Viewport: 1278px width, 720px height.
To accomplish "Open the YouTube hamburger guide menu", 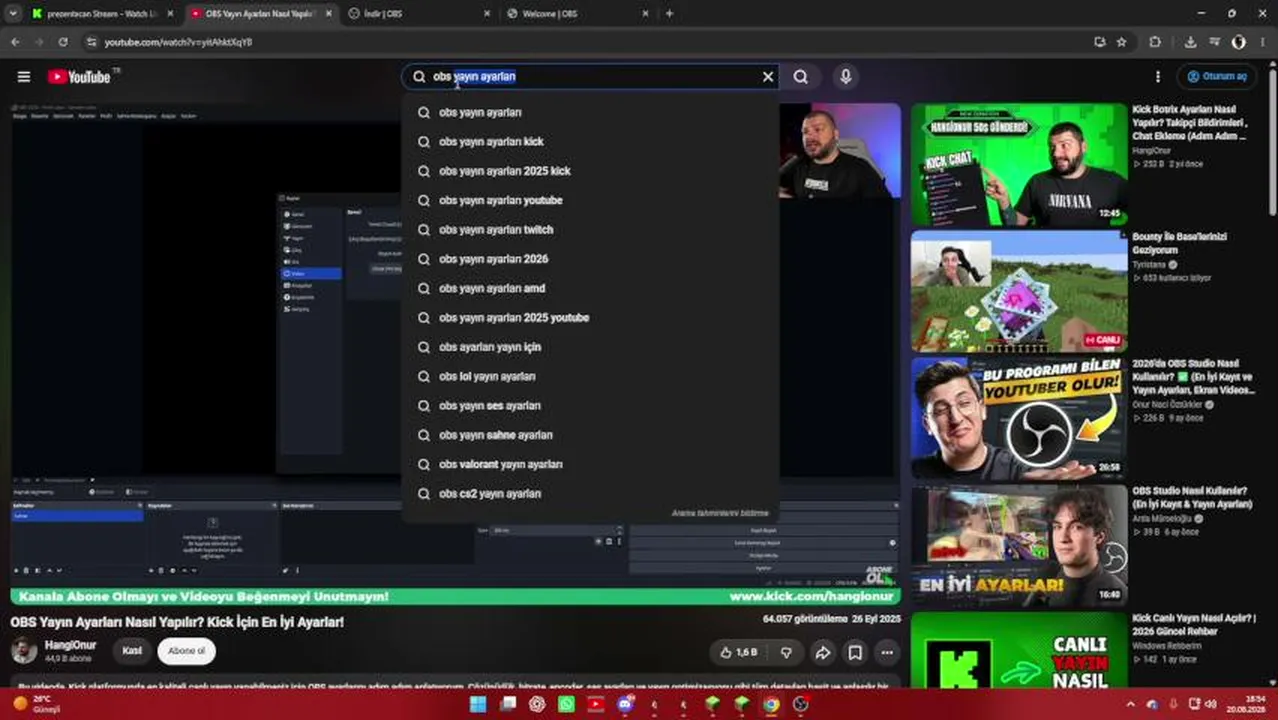I will 24,77.
